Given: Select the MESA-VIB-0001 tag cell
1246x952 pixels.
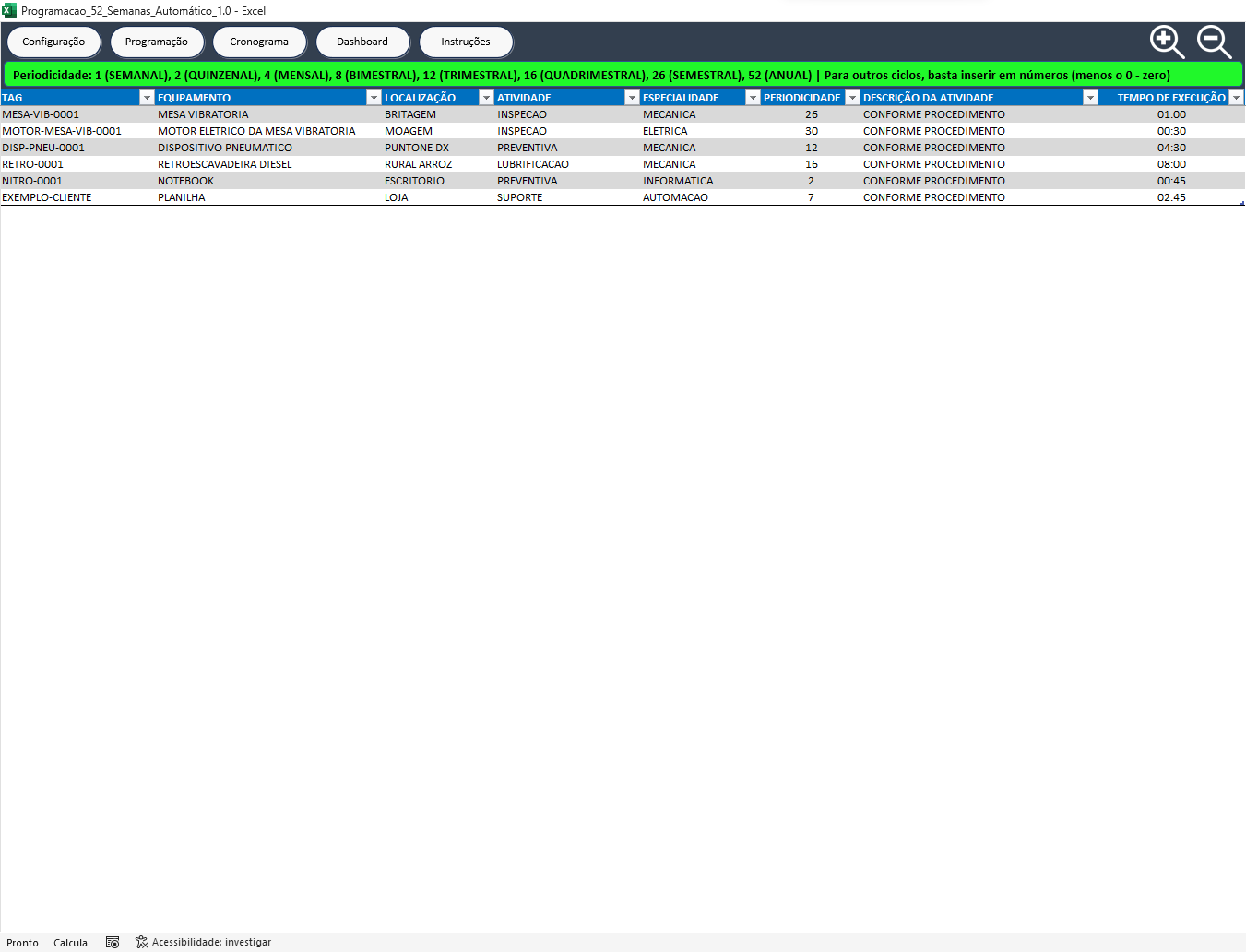Looking at the screenshot, I should (x=41, y=114).
